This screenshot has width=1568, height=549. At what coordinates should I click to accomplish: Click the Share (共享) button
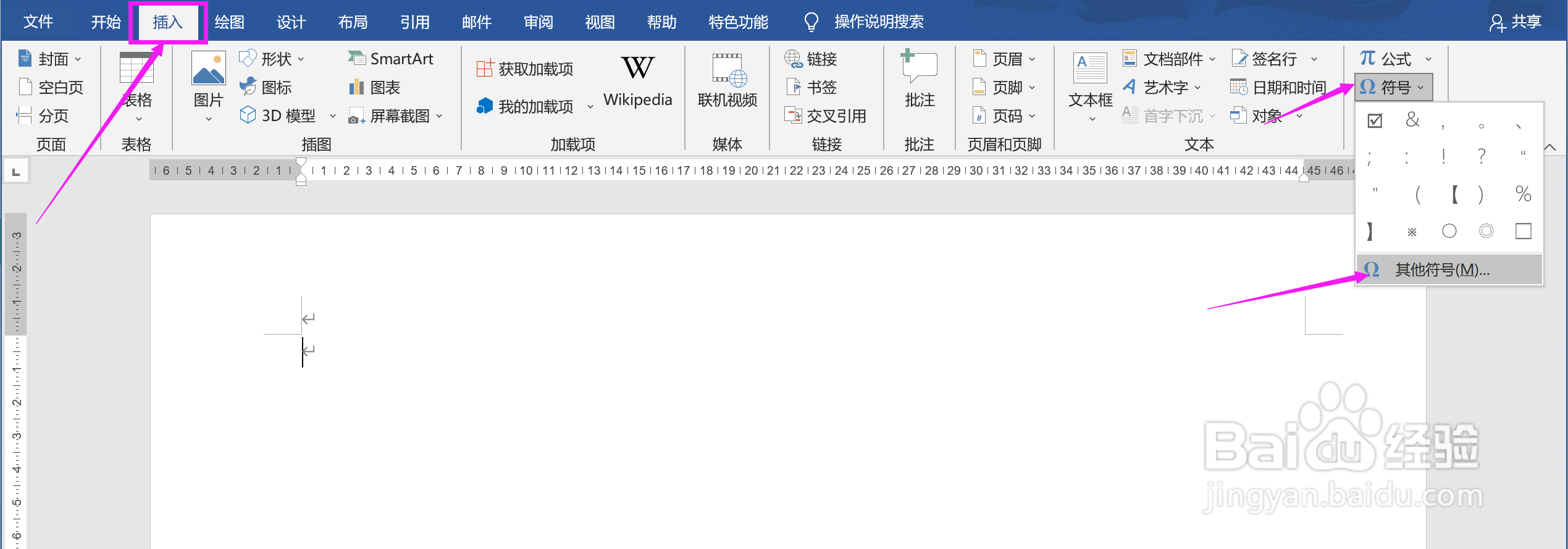click(x=1515, y=22)
